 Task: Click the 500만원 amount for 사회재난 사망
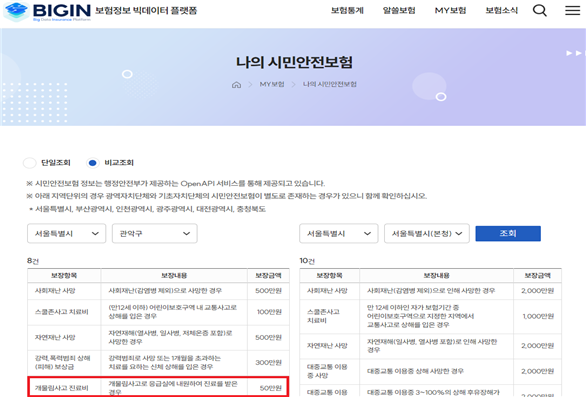click(x=268, y=291)
